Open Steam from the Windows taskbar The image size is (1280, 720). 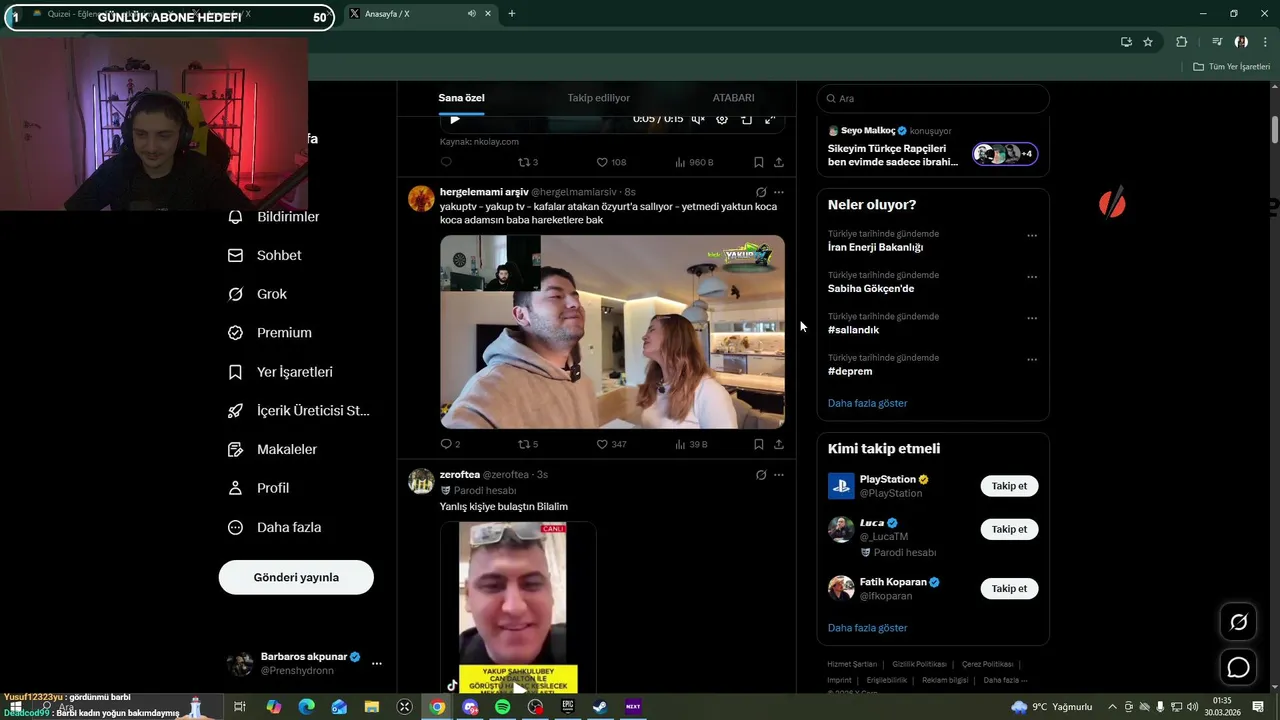pyautogui.click(x=600, y=707)
